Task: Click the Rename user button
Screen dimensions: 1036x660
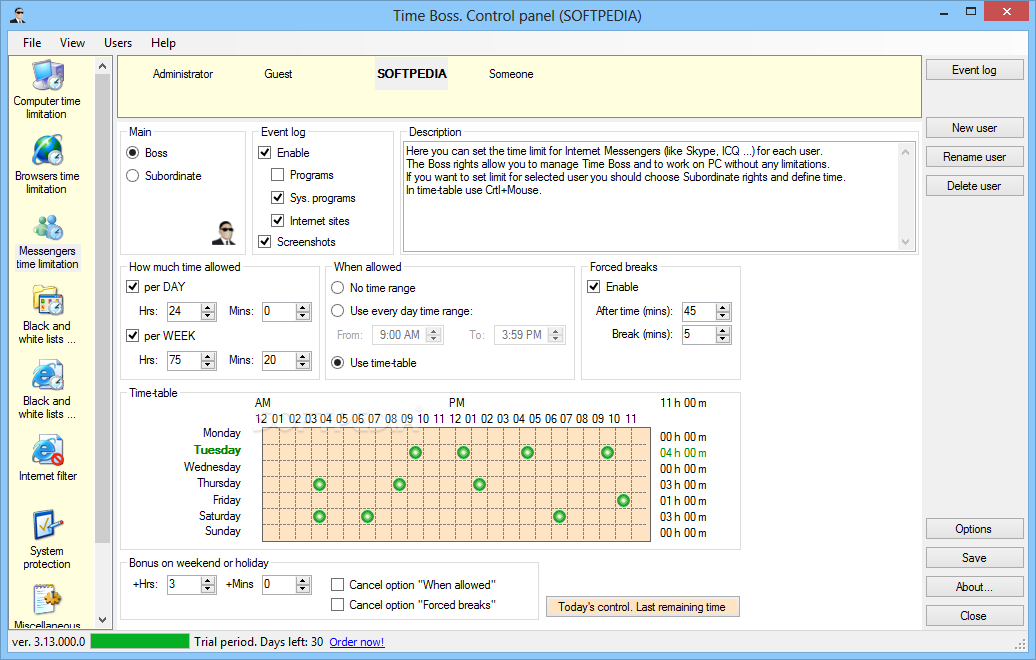Action: [975, 157]
